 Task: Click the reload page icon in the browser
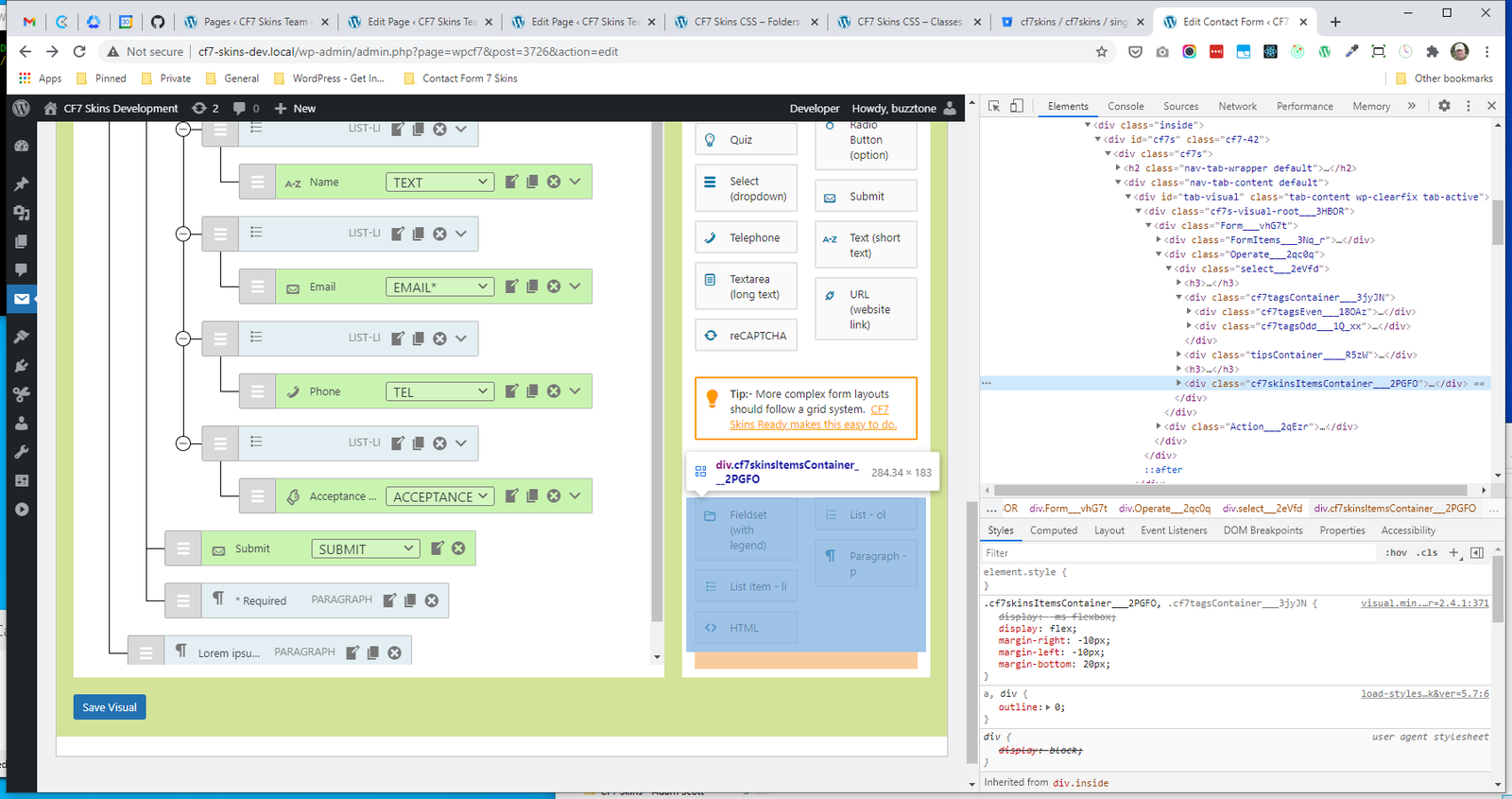tap(79, 52)
